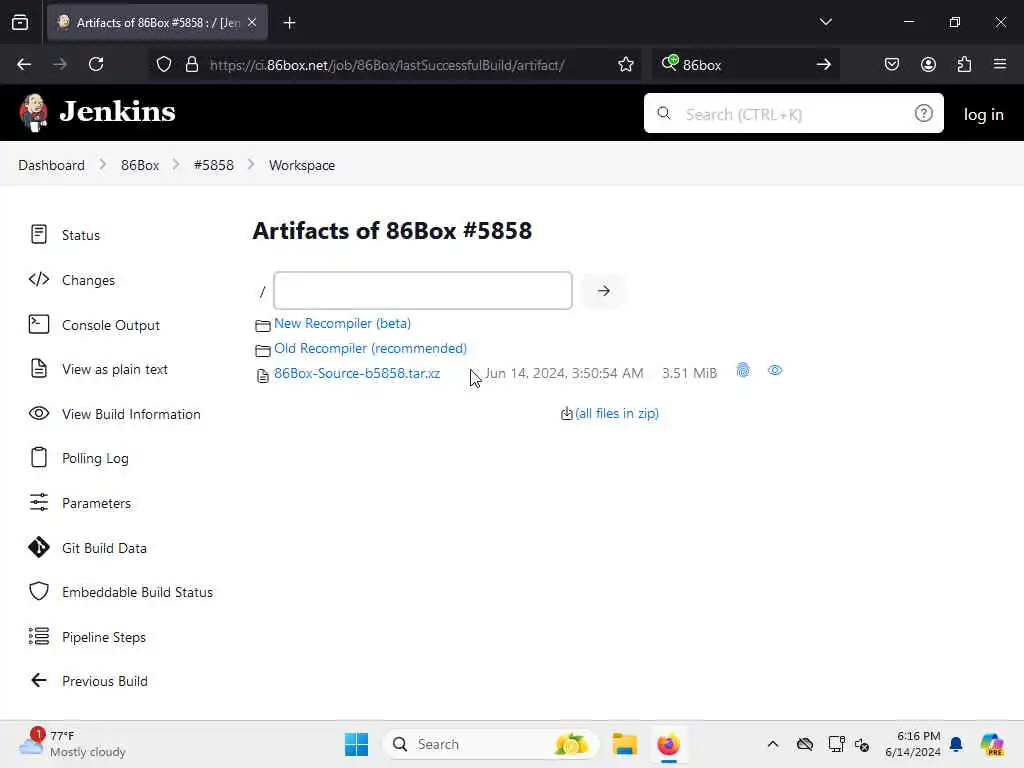Open the Firefox hamburger menu

(1000, 64)
